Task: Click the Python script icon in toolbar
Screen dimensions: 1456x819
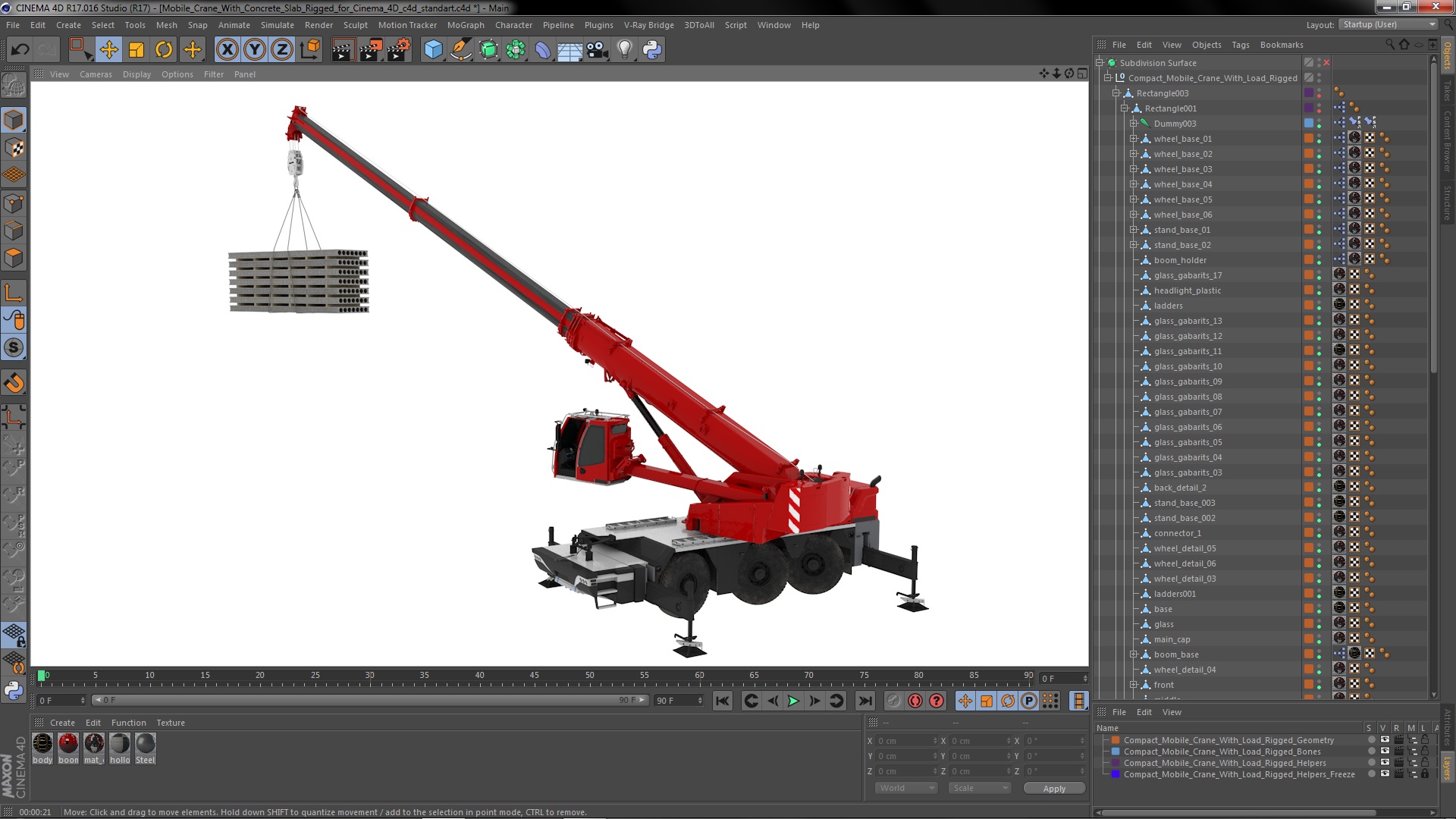Action: click(x=652, y=50)
